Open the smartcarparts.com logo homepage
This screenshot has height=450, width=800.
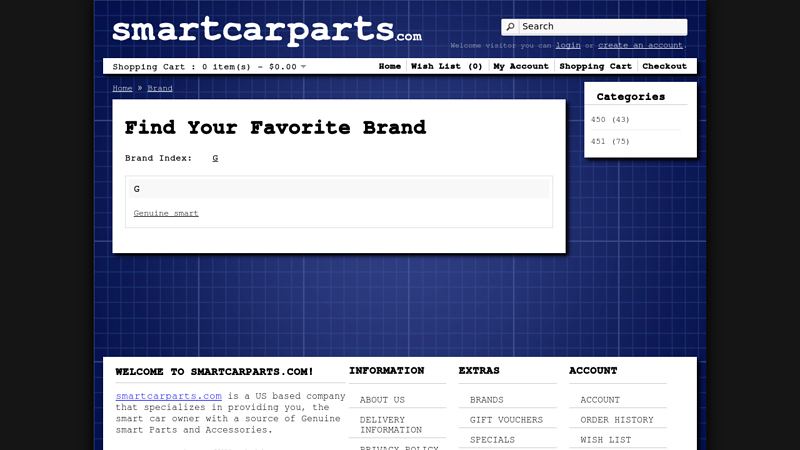[267, 31]
